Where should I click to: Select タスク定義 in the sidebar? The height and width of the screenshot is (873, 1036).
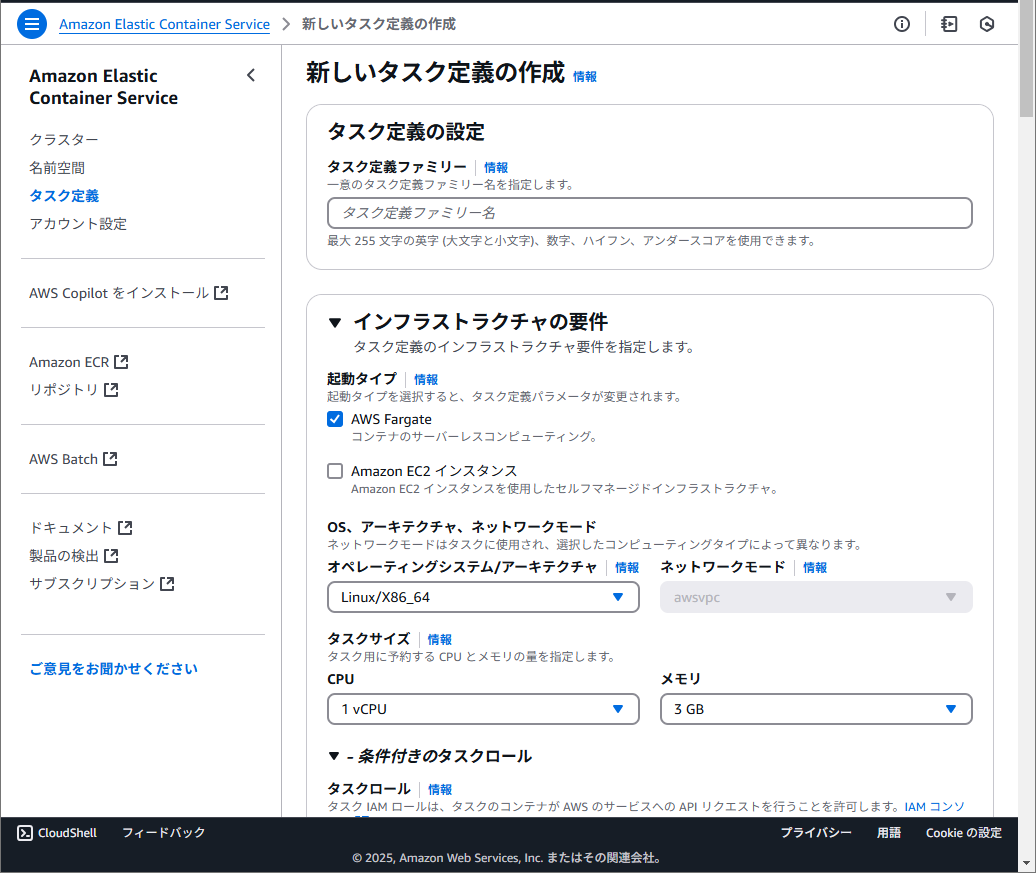tap(64, 196)
